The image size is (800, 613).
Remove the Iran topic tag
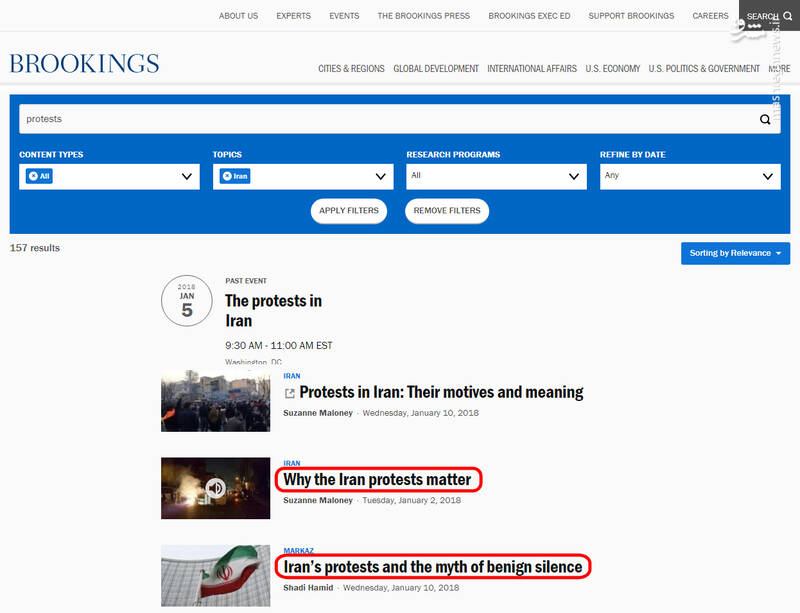tap(228, 176)
